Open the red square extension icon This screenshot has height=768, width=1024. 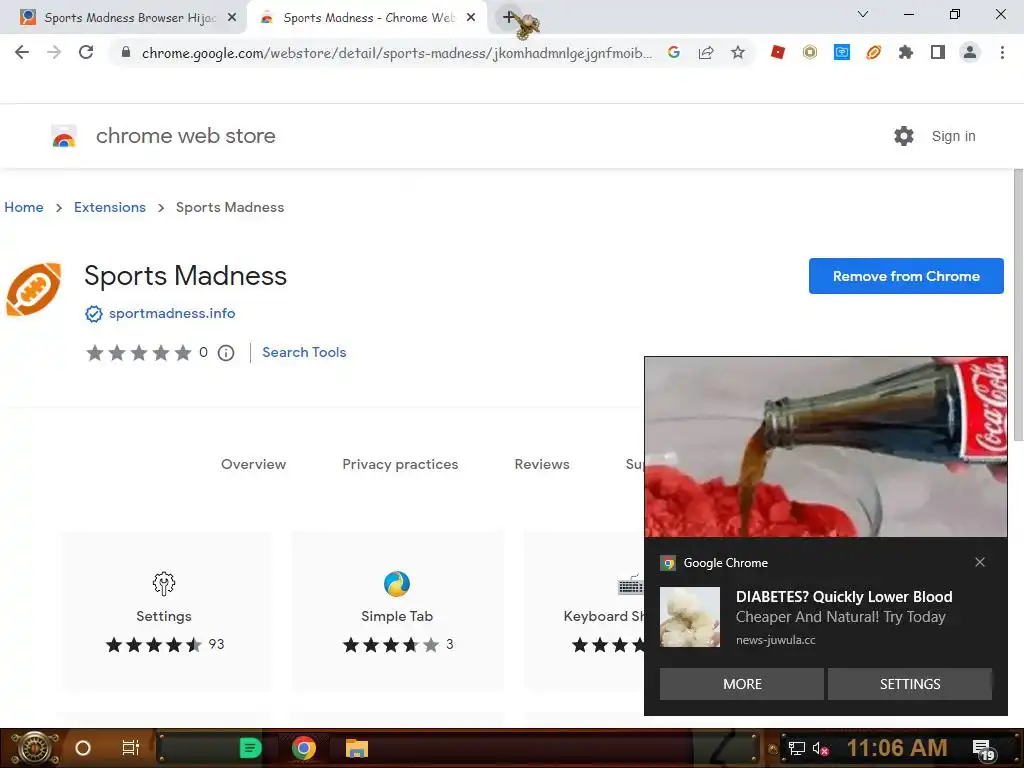778,52
